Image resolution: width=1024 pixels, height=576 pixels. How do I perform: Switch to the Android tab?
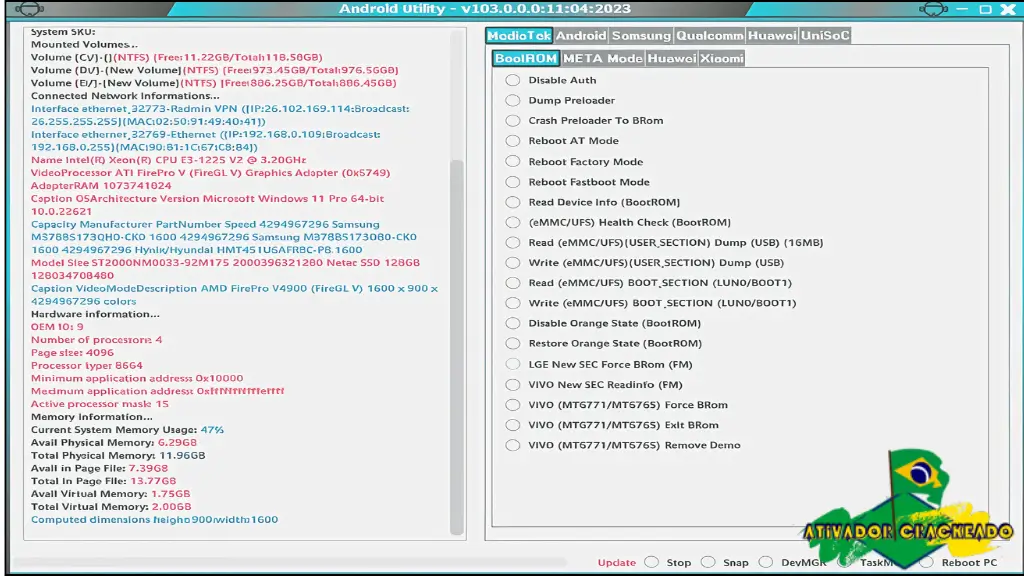coord(581,35)
